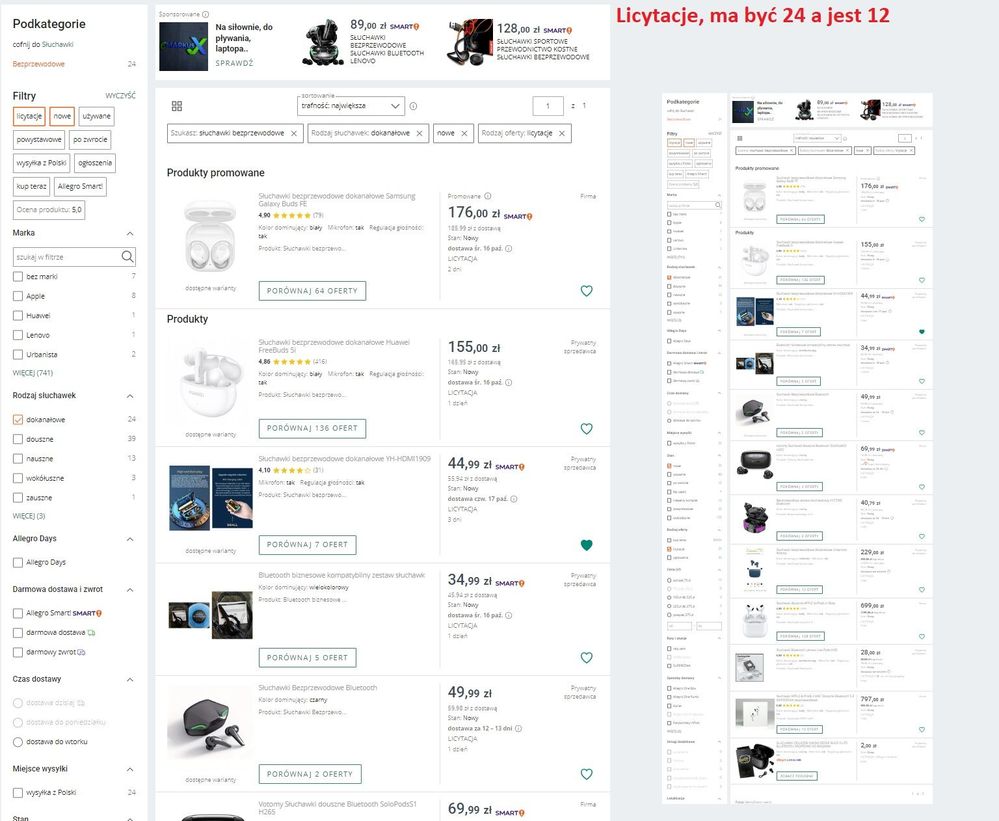Check the 'wokółuszne' headphone type checkbox

tap(18, 478)
